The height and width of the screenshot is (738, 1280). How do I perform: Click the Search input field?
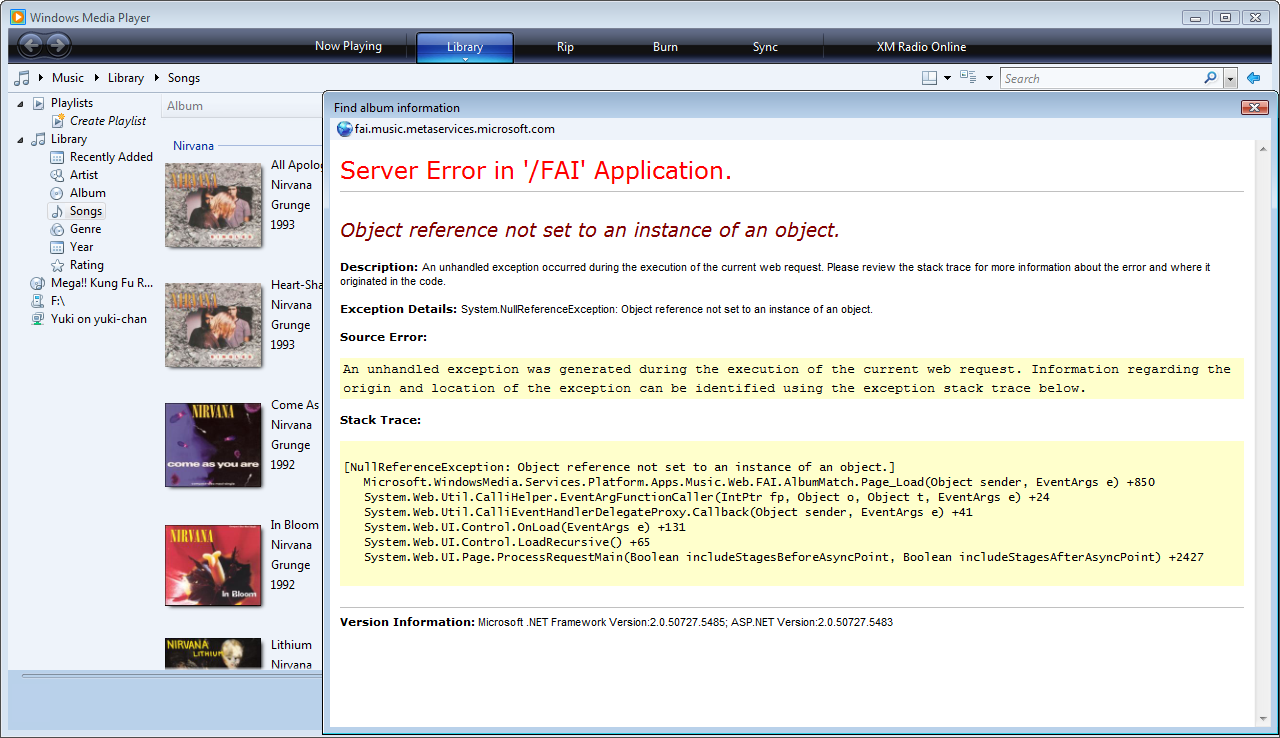point(1100,78)
